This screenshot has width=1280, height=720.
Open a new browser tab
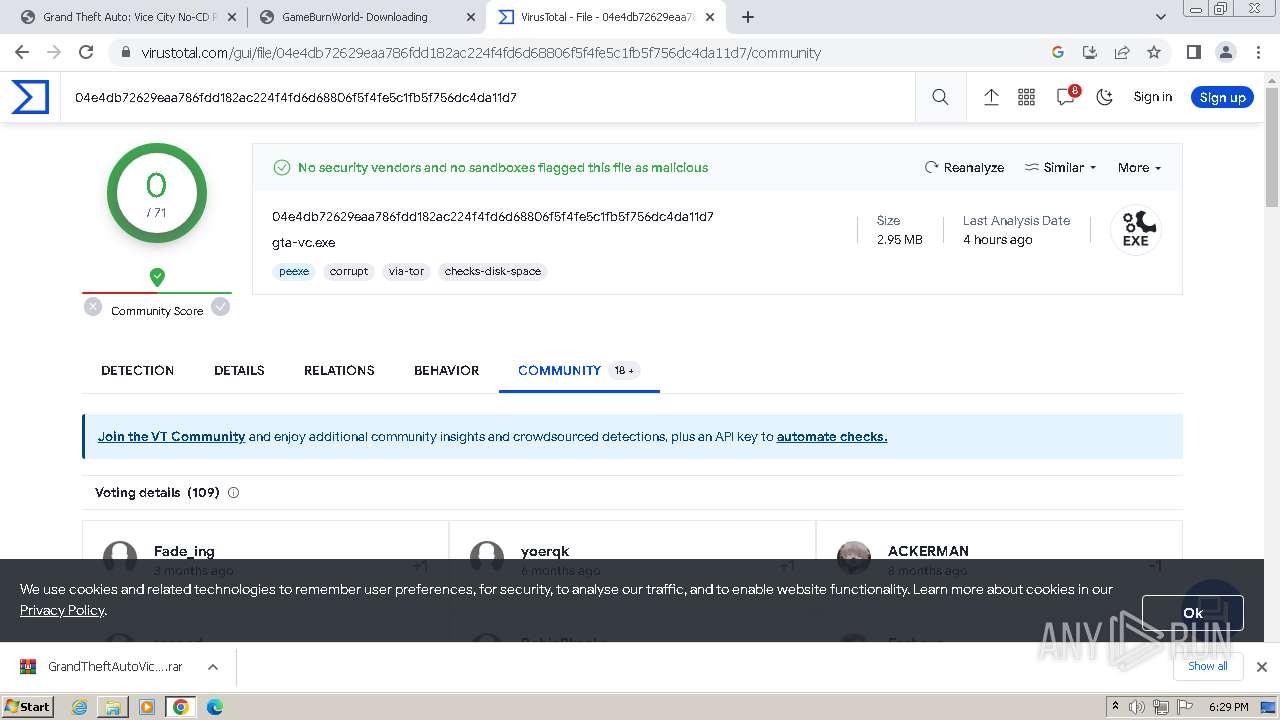coord(748,17)
